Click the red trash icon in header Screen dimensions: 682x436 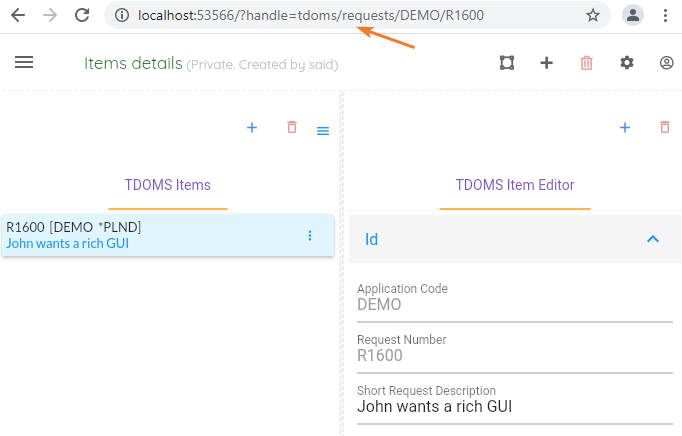click(x=586, y=63)
